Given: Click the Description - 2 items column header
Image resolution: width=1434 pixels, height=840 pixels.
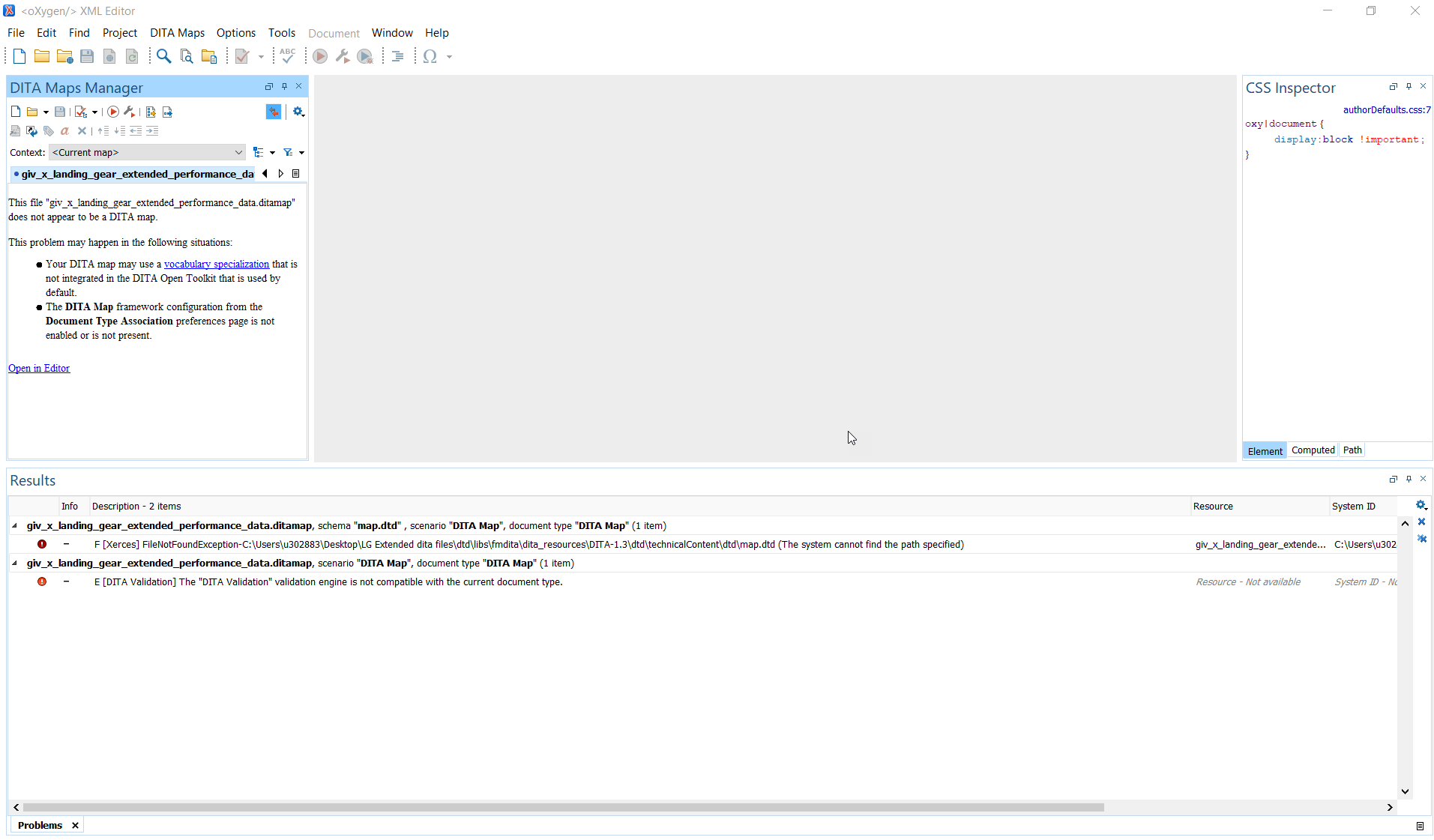Looking at the screenshot, I should 639,507.
